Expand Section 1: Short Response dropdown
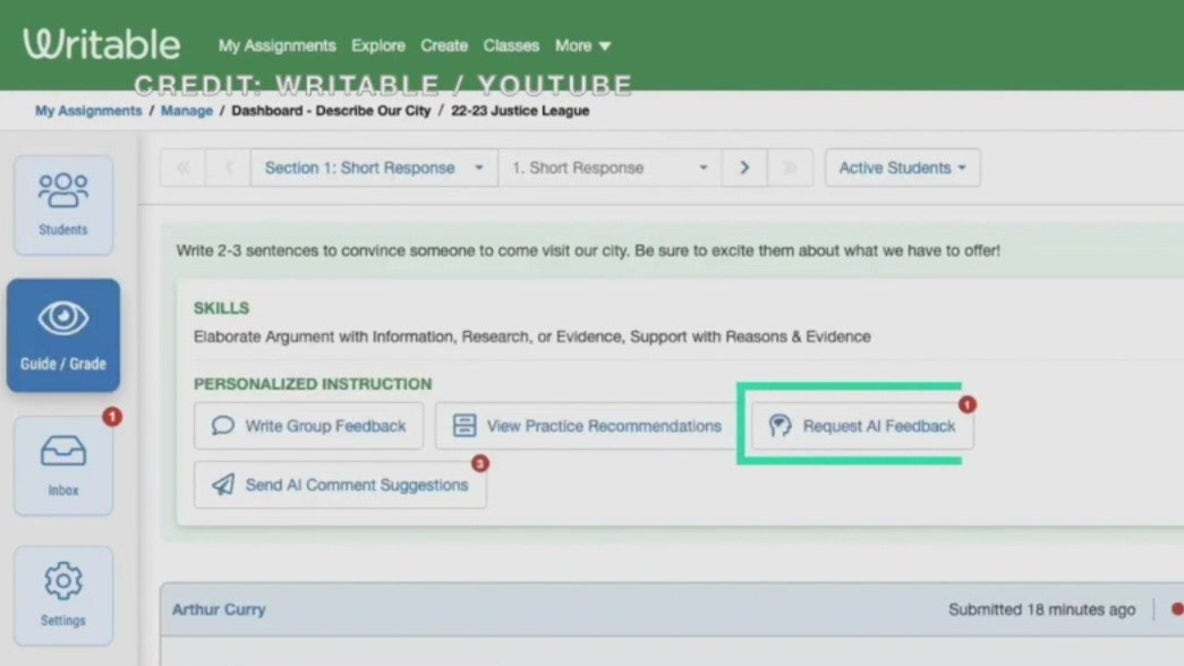This screenshot has height=666, width=1184. pos(373,168)
